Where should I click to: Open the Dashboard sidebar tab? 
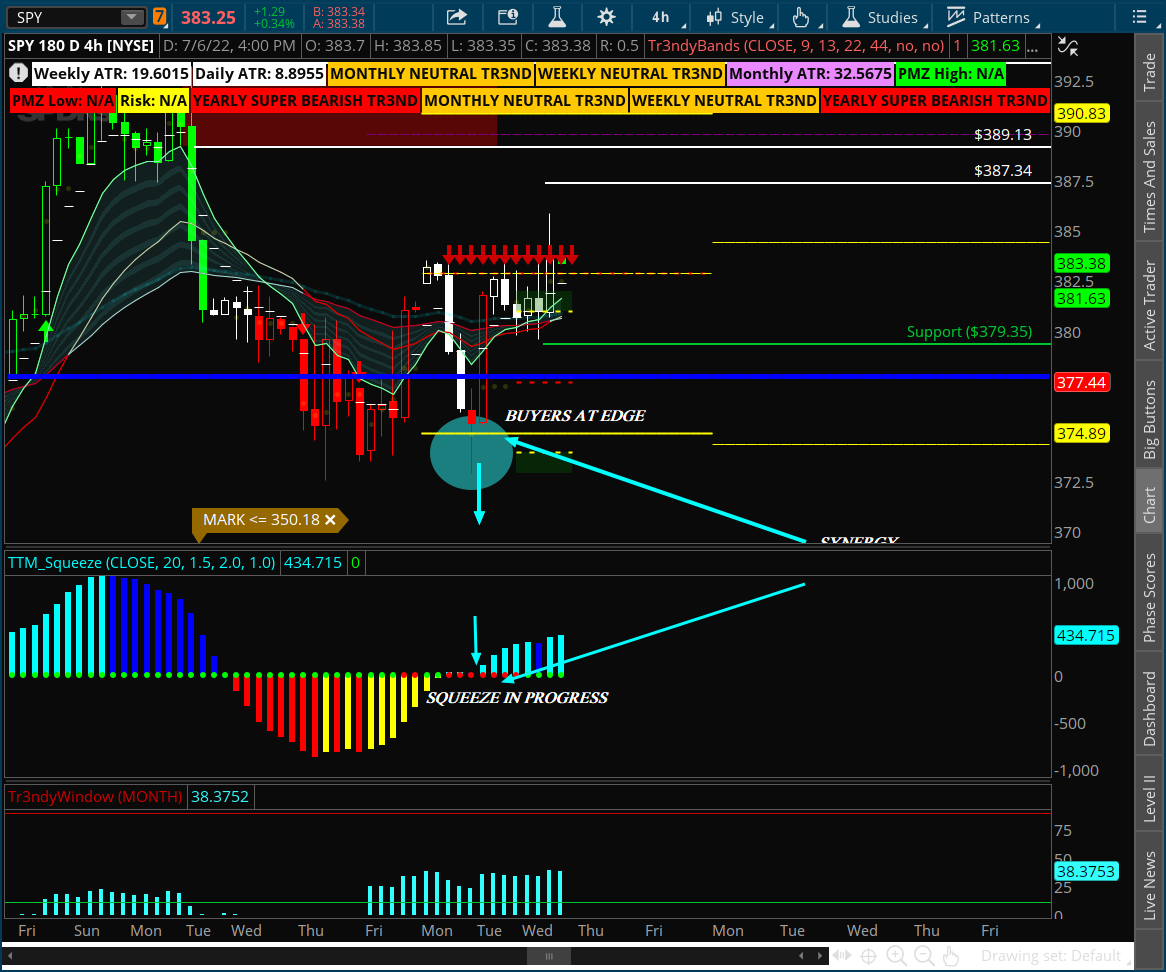click(1150, 708)
